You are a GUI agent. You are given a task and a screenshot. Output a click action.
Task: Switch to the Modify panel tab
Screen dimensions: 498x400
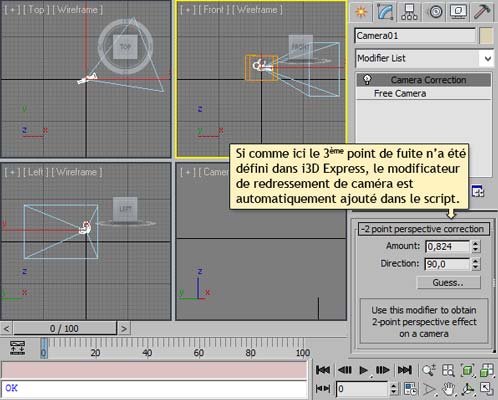[x=385, y=12]
